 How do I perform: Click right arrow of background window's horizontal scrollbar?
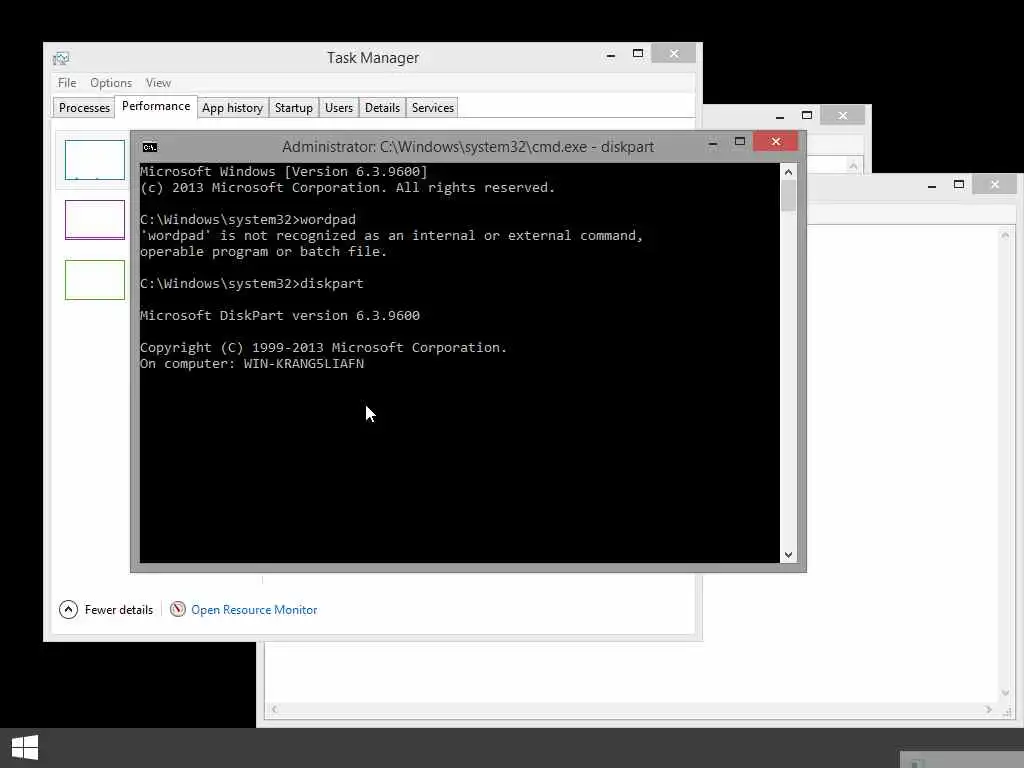tap(989, 709)
